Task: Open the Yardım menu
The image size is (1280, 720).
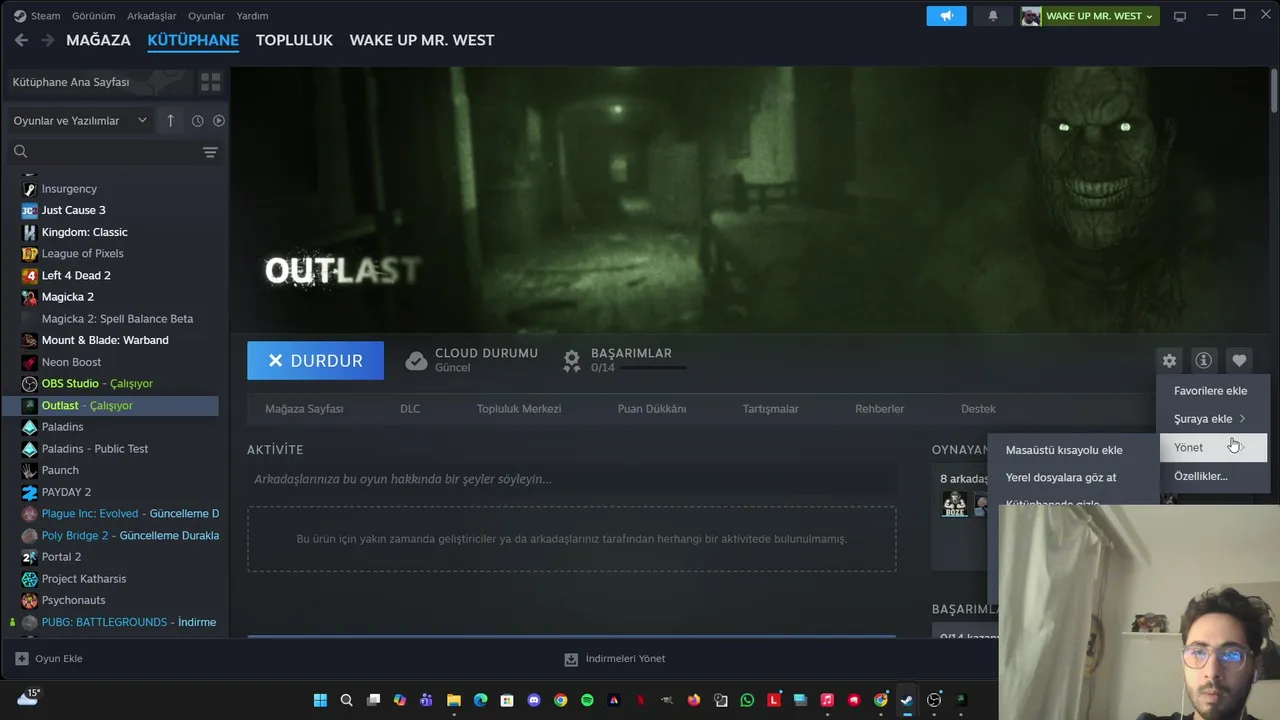Action: pos(252,16)
